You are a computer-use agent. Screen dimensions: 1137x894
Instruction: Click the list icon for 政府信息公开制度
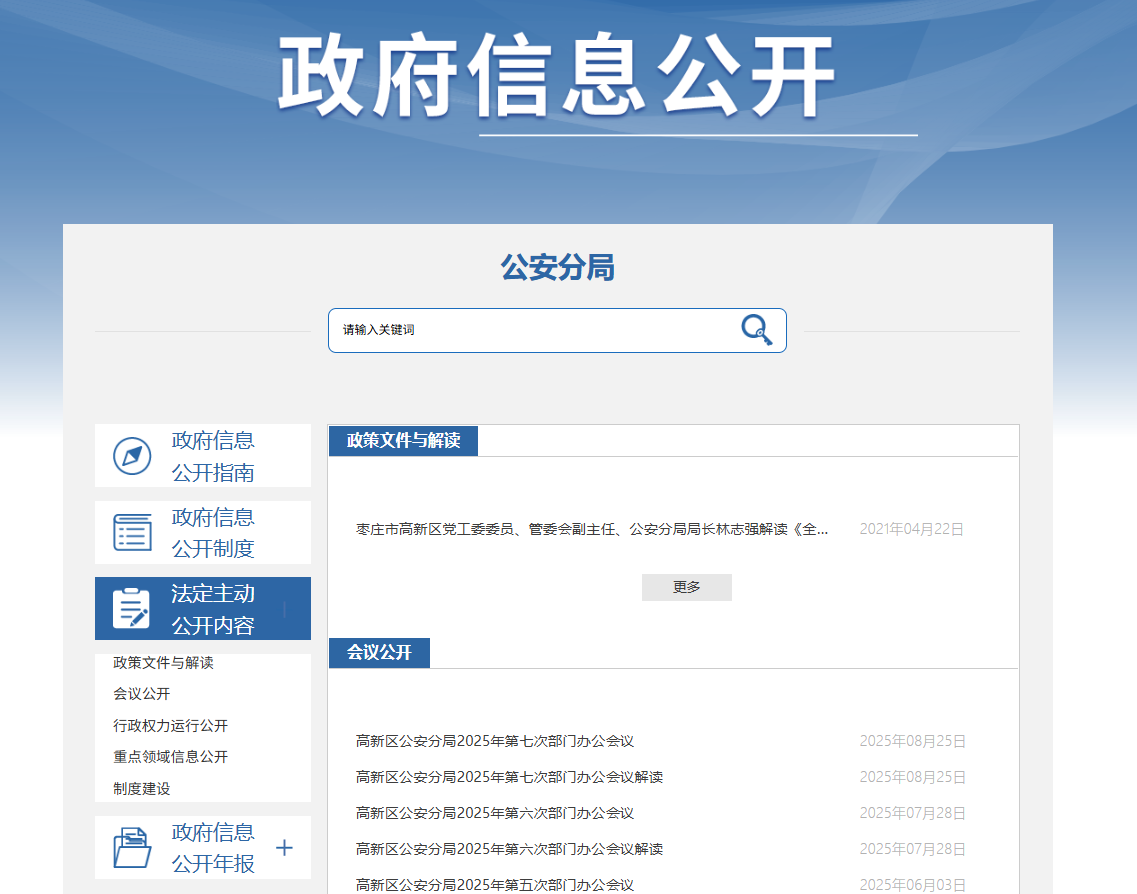132,533
